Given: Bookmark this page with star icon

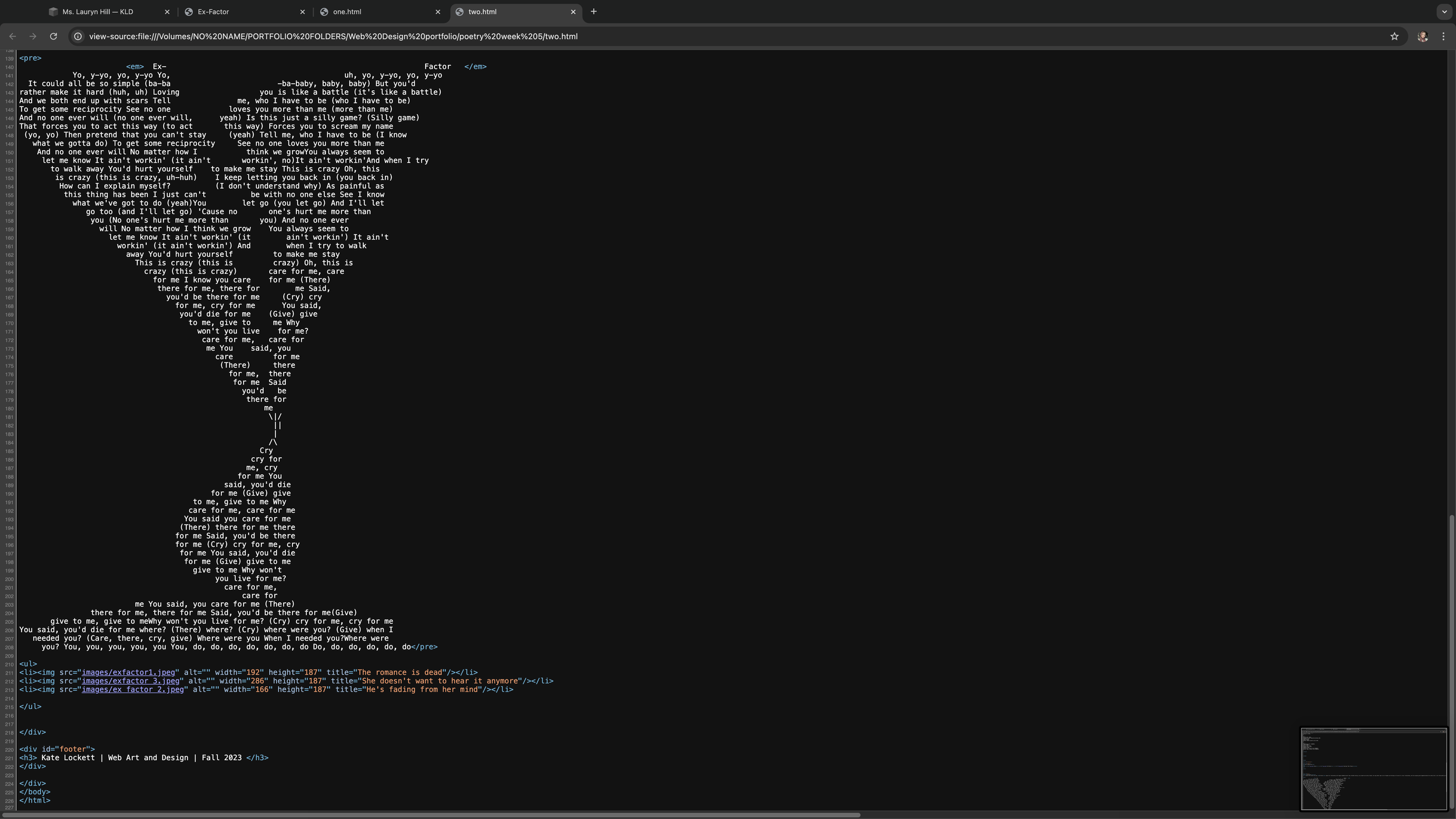Looking at the screenshot, I should (1394, 36).
